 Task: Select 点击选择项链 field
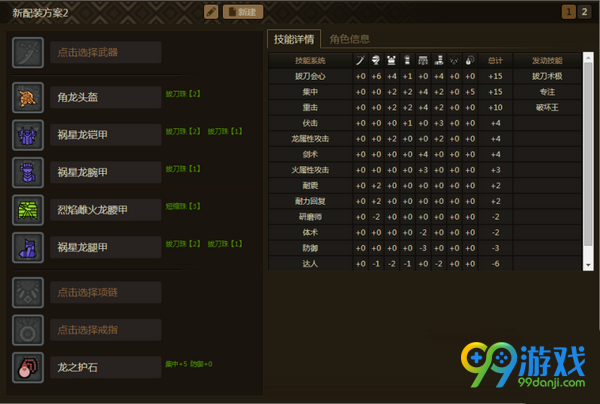106,292
